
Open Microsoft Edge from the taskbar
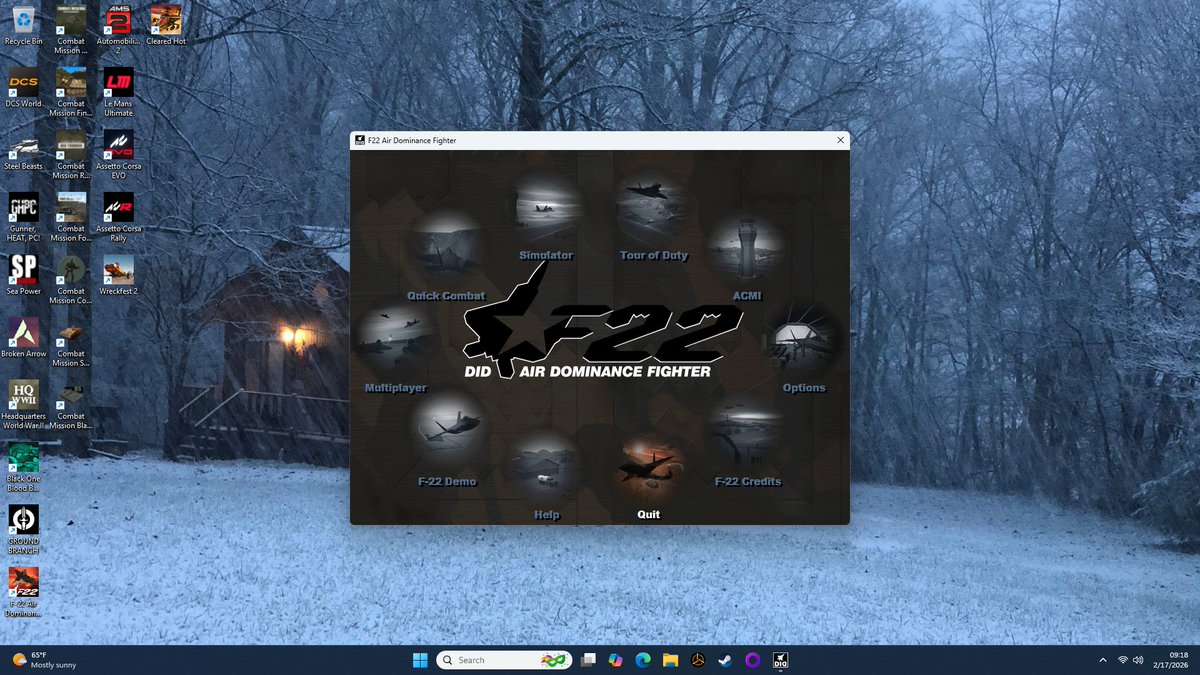pyautogui.click(x=643, y=660)
